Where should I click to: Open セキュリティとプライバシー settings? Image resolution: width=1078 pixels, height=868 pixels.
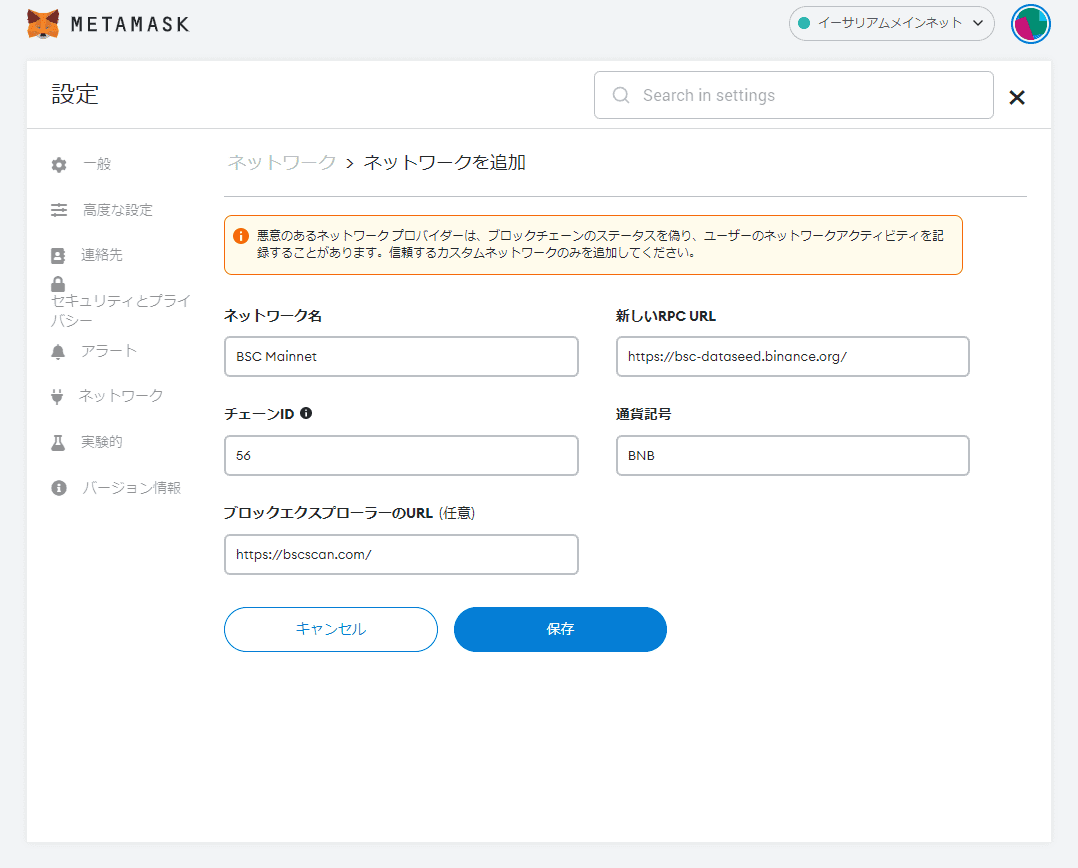(x=120, y=310)
